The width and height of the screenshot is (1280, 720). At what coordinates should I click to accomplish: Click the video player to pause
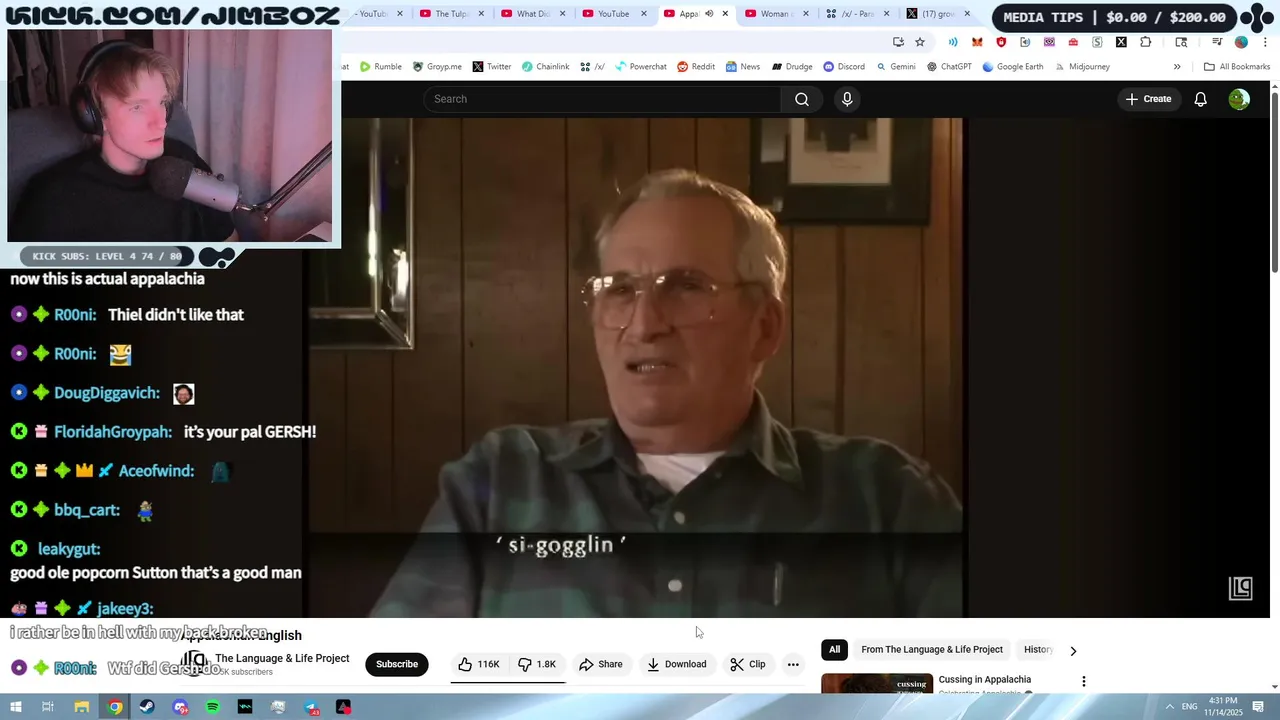[636, 367]
